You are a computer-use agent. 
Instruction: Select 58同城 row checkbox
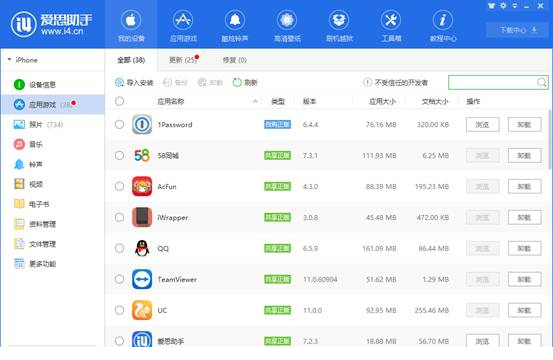119,155
